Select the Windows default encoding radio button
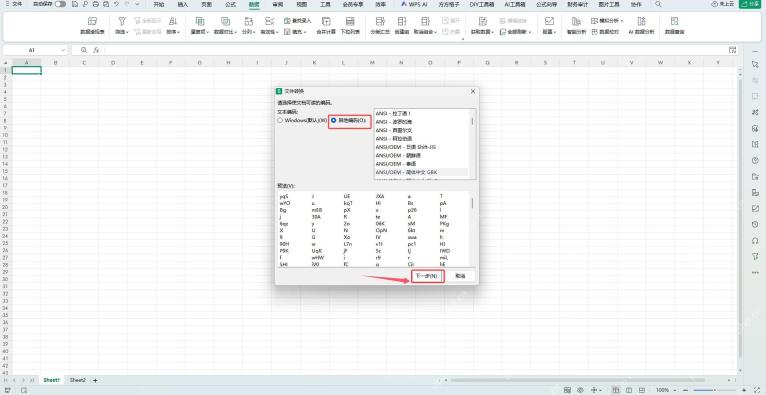This screenshot has width=766, height=395. 280,120
